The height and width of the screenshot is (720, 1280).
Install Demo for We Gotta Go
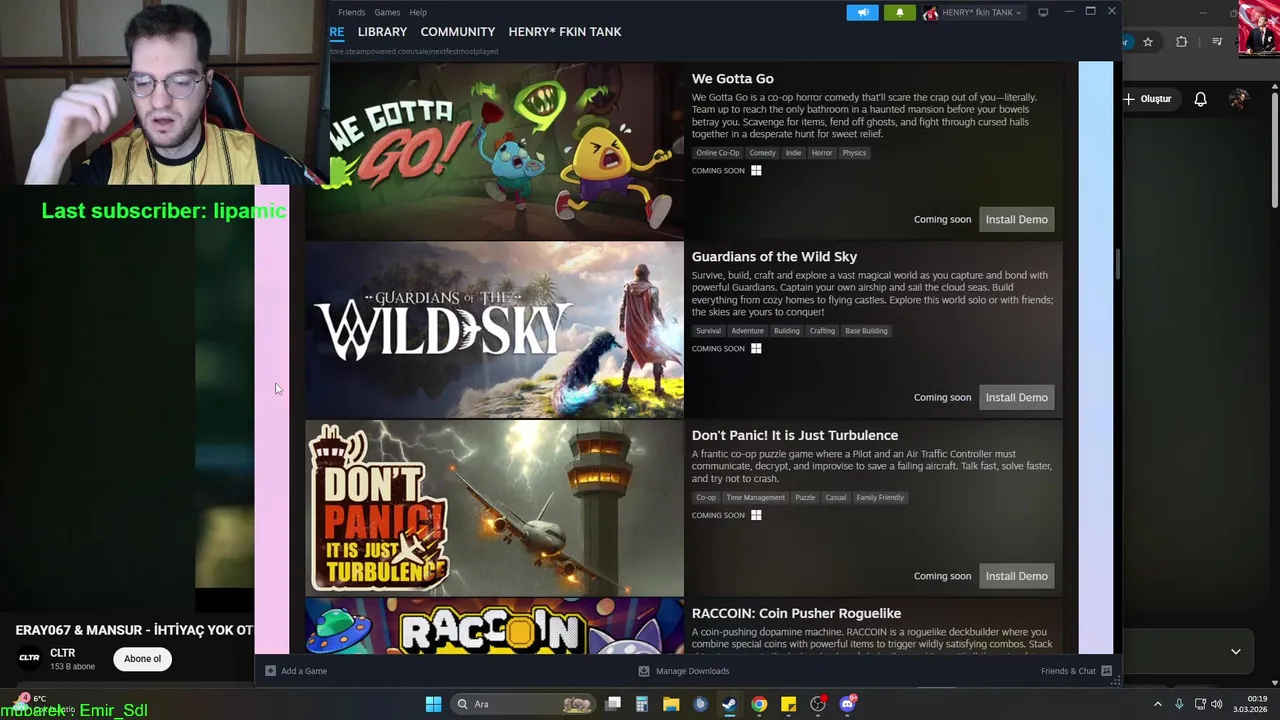(x=1016, y=219)
